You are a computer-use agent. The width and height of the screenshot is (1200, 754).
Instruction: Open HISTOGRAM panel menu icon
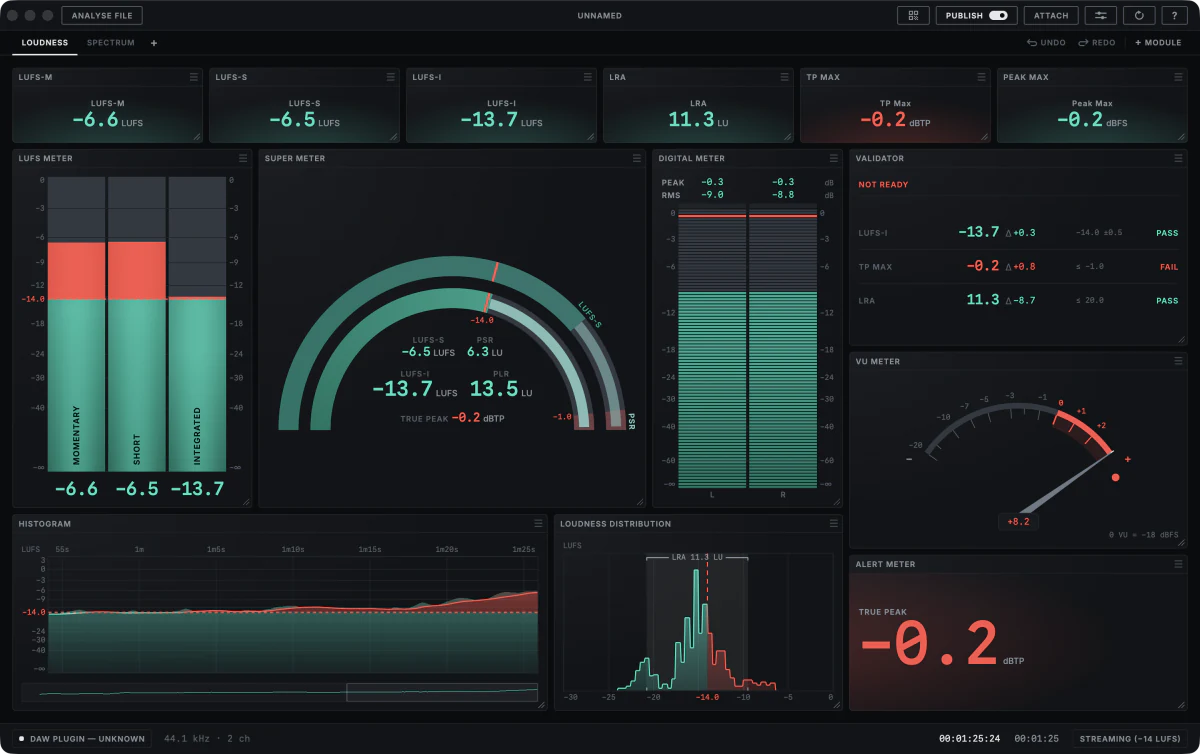coord(538,523)
